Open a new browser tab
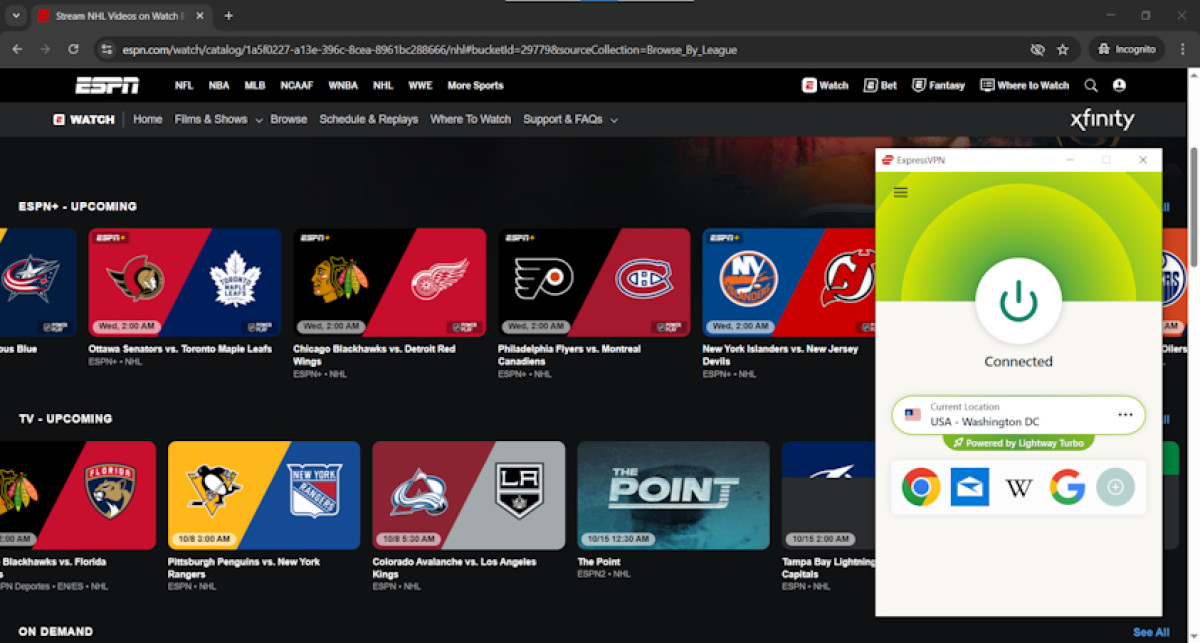 click(x=229, y=16)
